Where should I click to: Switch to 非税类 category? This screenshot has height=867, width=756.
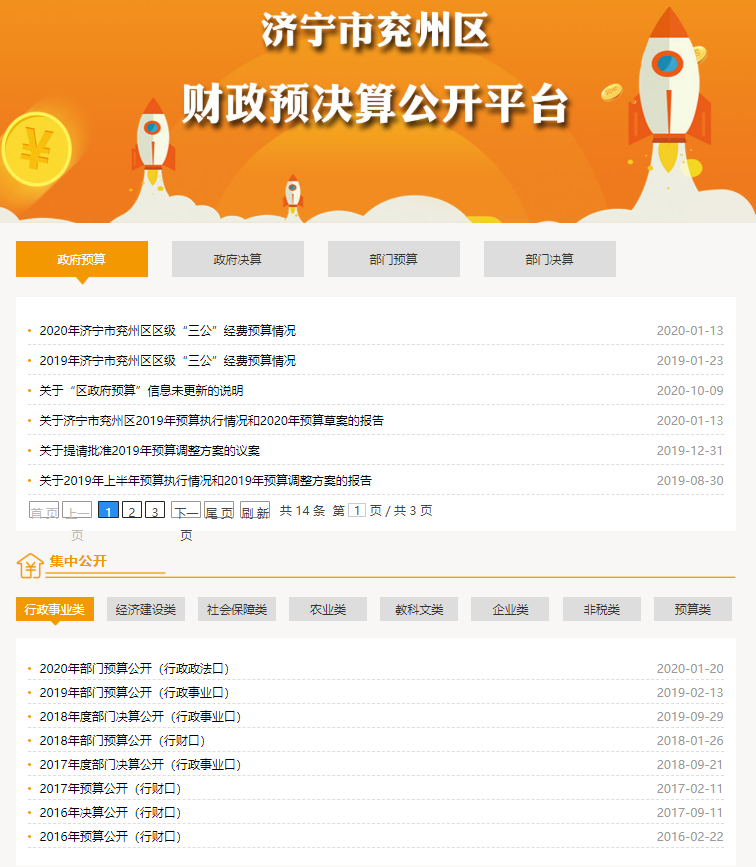coord(601,609)
